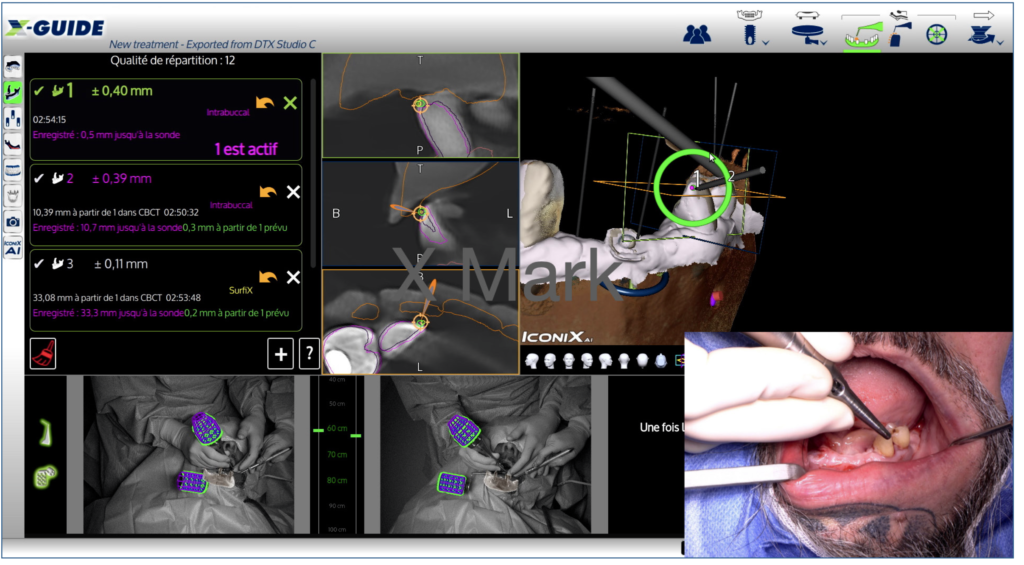This screenshot has height=565, width=1024.
Task: Expand the implant planning dropdown arrow
Action: point(765,42)
